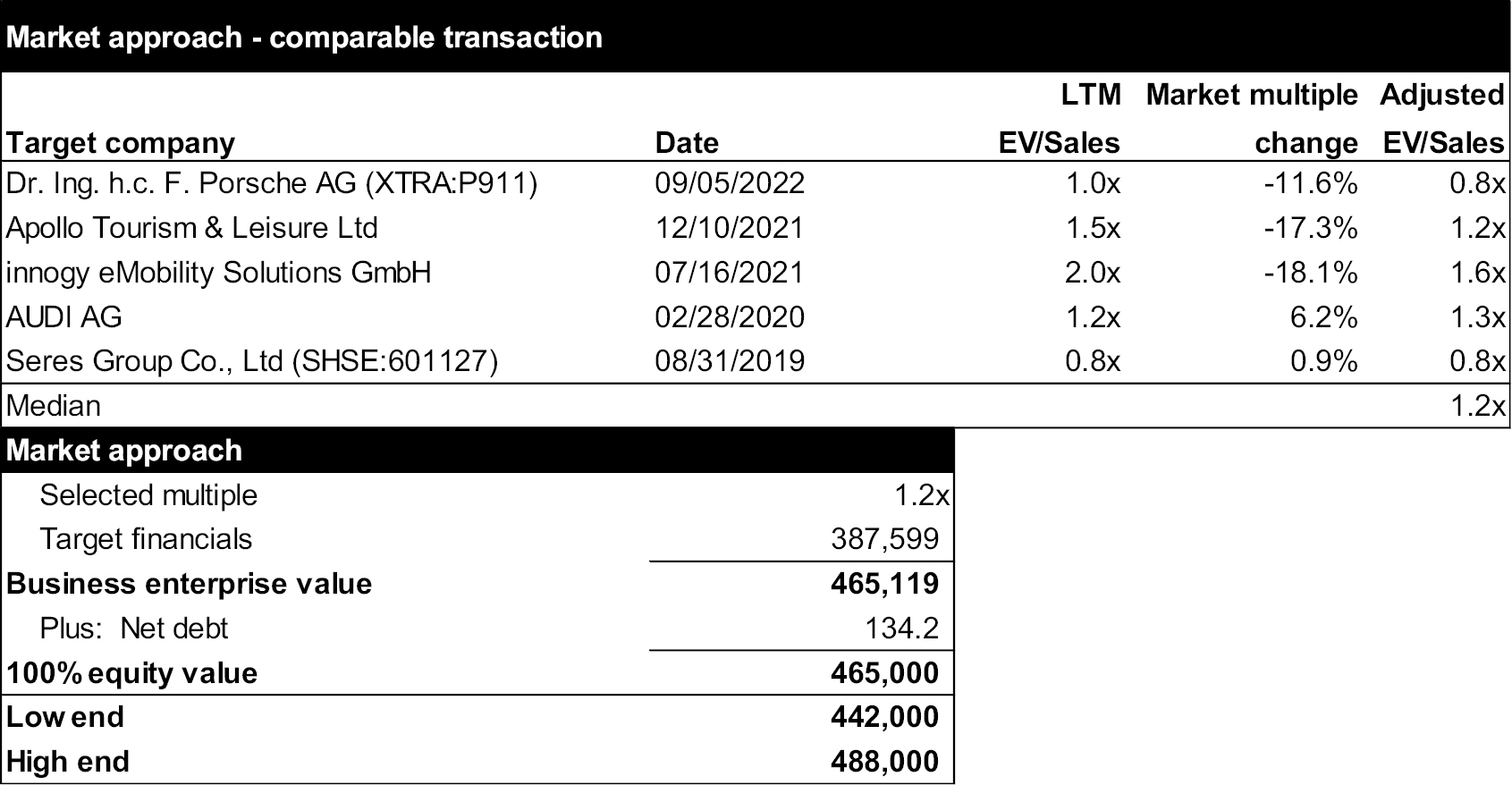Image resolution: width=1512 pixels, height=785 pixels.
Task: Select the date 09/05/2022 cell
Action: [x=730, y=183]
